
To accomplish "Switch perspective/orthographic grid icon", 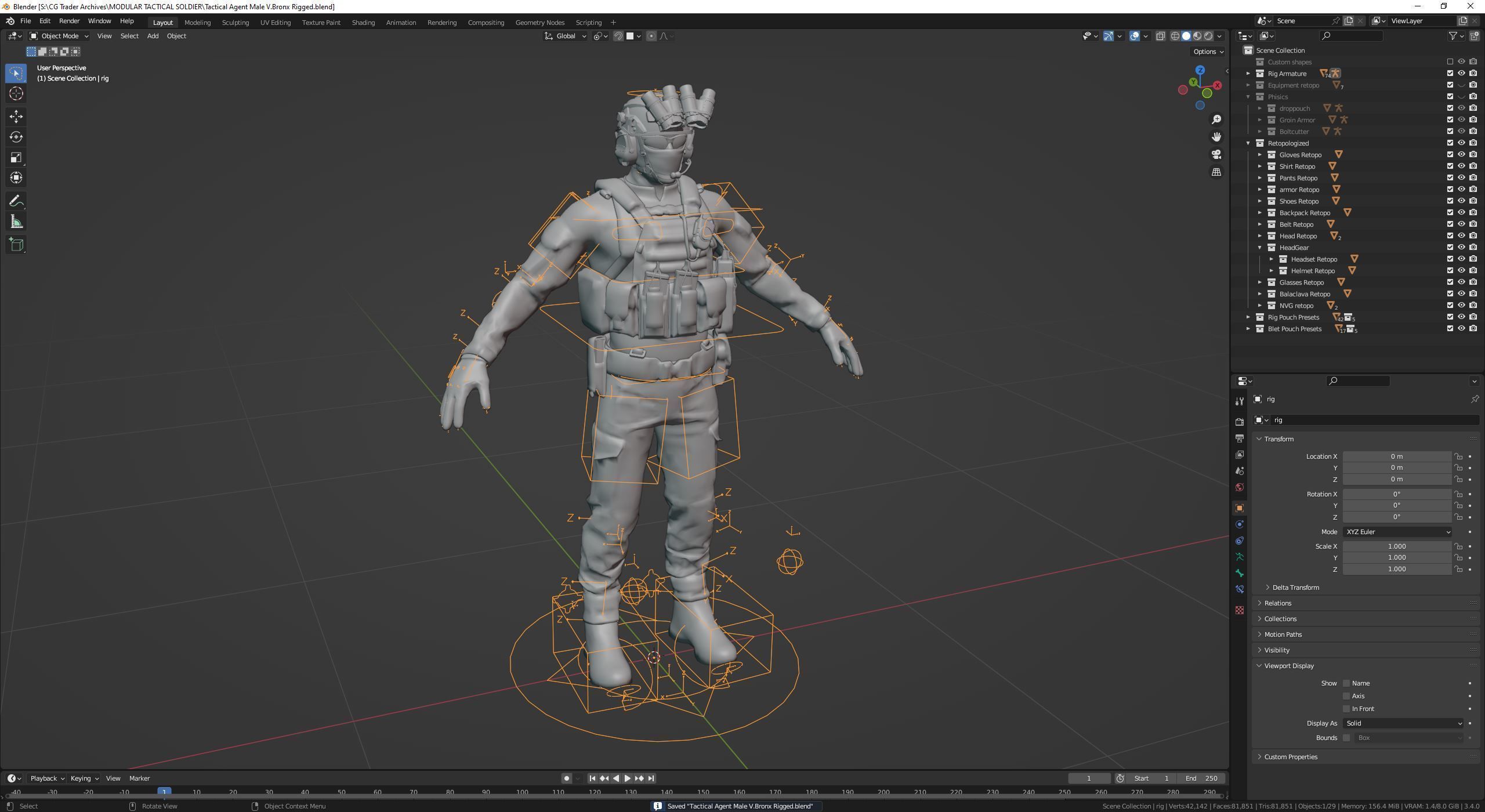I will tap(1216, 172).
